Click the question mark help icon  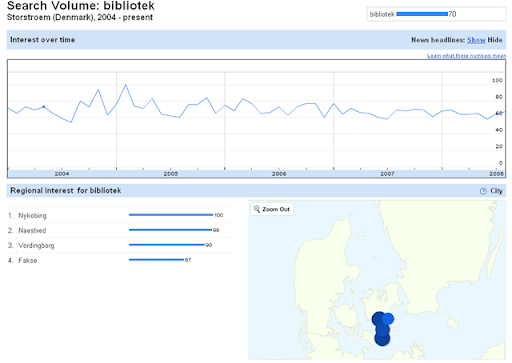(x=483, y=191)
